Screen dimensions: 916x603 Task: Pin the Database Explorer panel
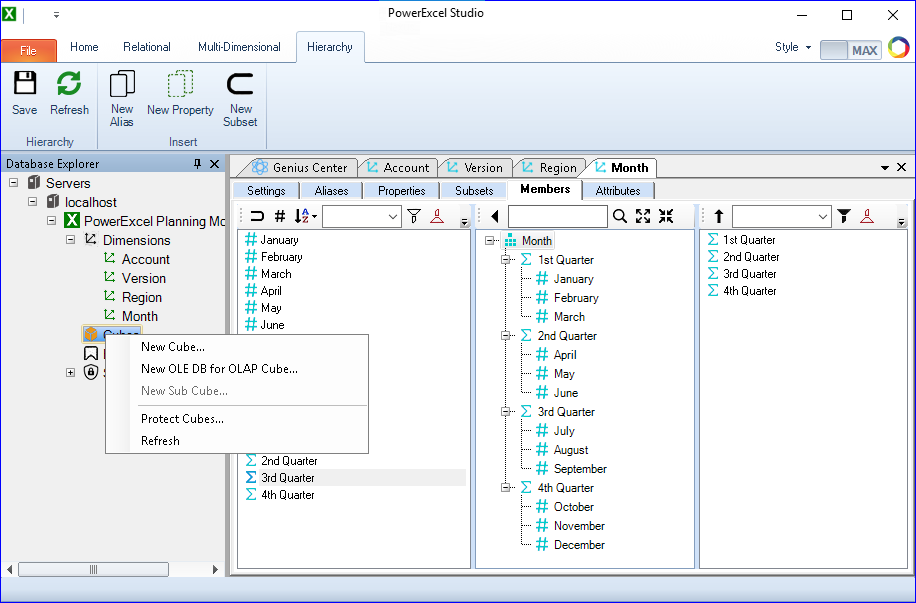click(197, 164)
